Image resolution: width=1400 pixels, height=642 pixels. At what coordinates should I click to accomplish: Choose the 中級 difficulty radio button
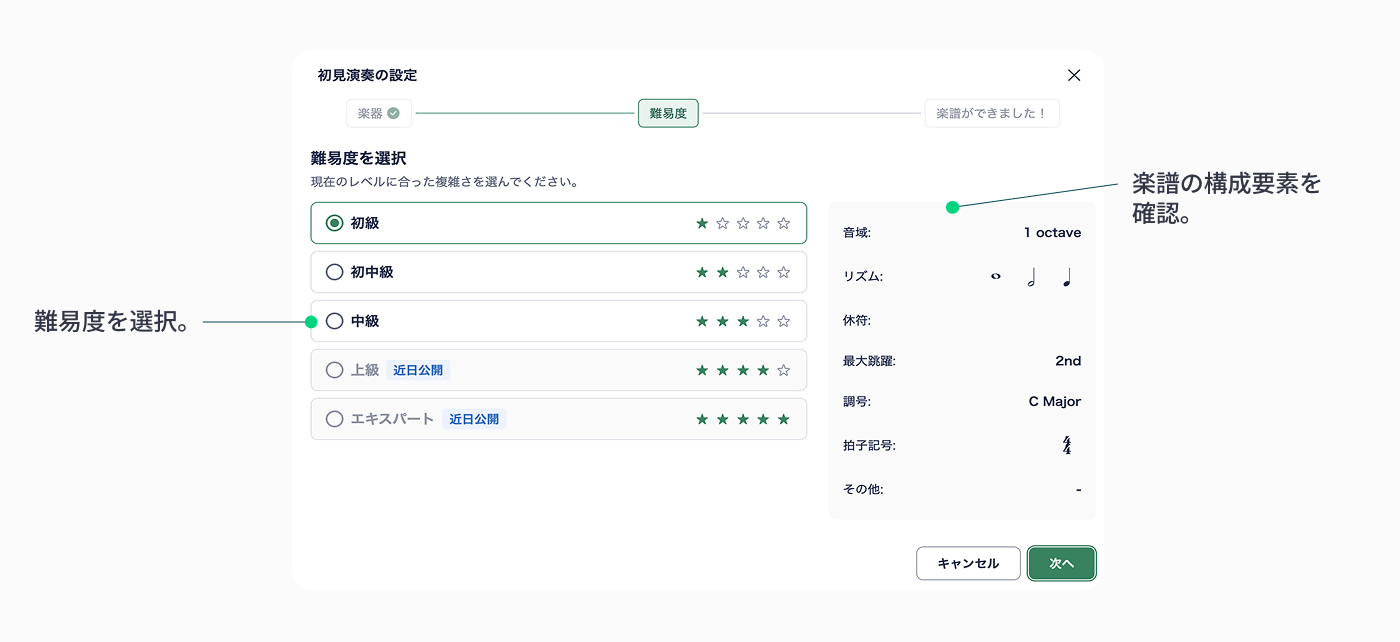tap(335, 321)
